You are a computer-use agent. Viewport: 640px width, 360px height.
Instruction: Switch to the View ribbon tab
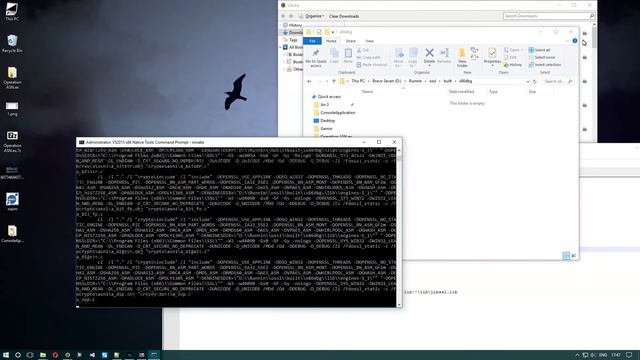coord(369,41)
